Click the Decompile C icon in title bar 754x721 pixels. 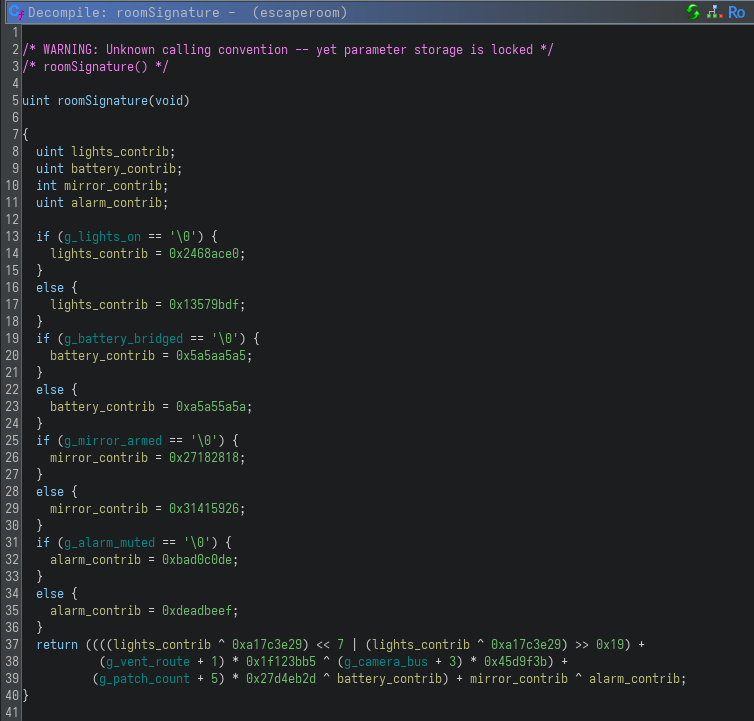coord(16,12)
